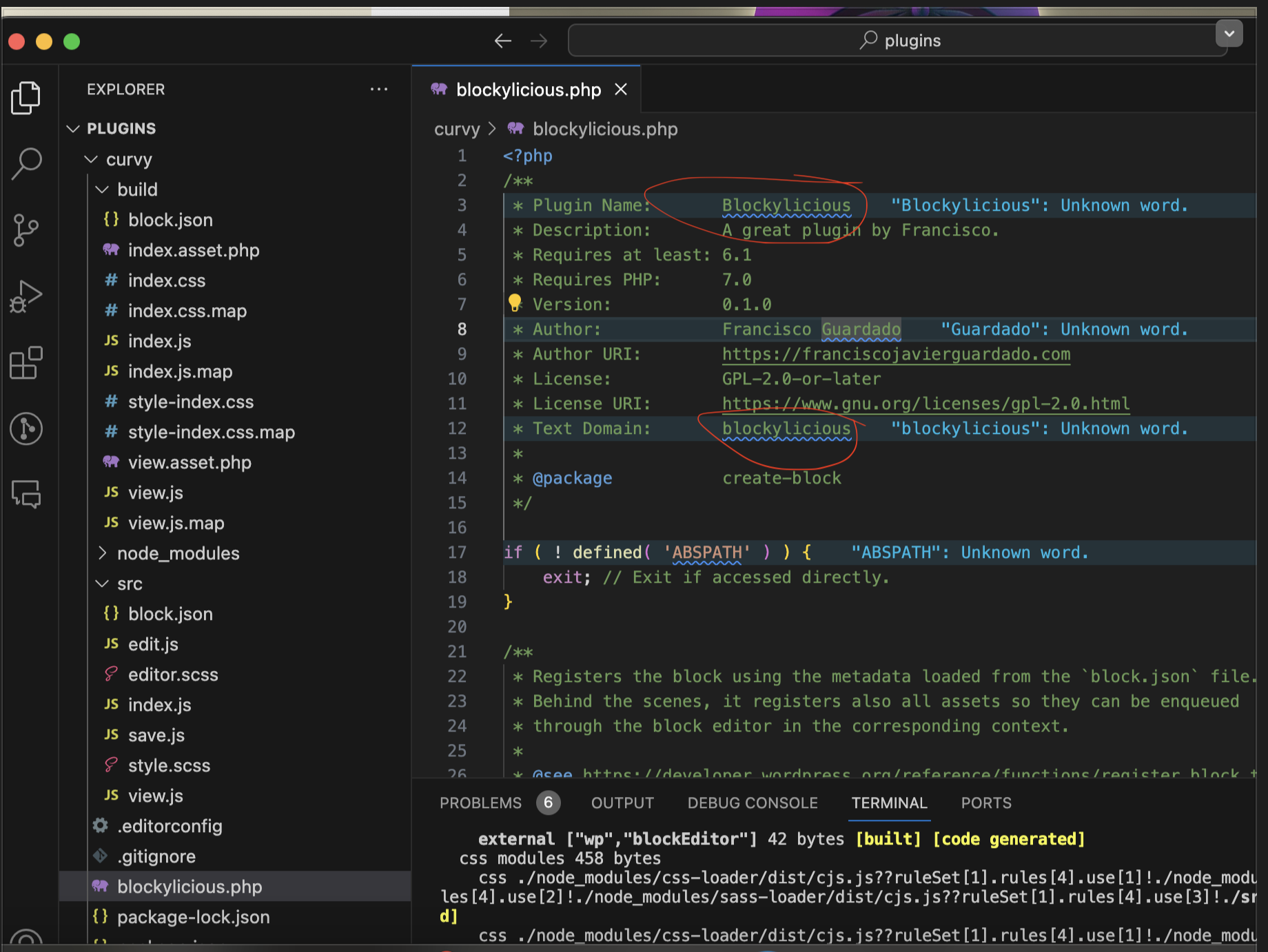Click the Explorer more actions ellipsis
The width and height of the screenshot is (1268, 952).
[378, 90]
